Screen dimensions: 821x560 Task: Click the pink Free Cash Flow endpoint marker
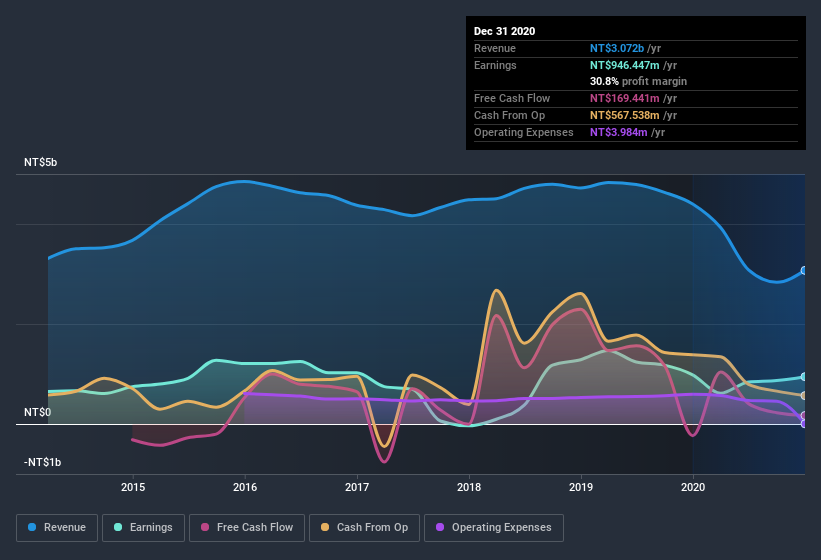[x=804, y=416]
